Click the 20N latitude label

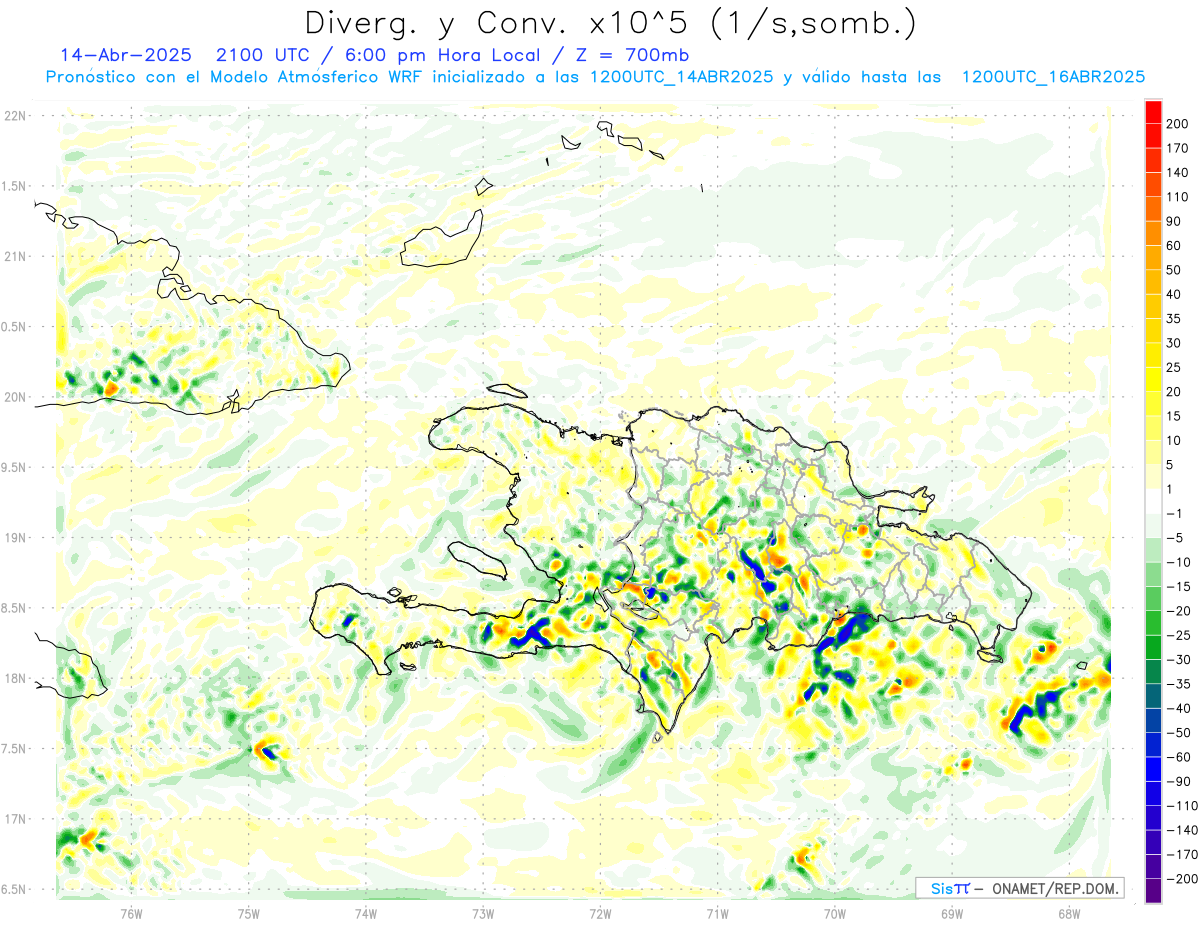click(15, 397)
